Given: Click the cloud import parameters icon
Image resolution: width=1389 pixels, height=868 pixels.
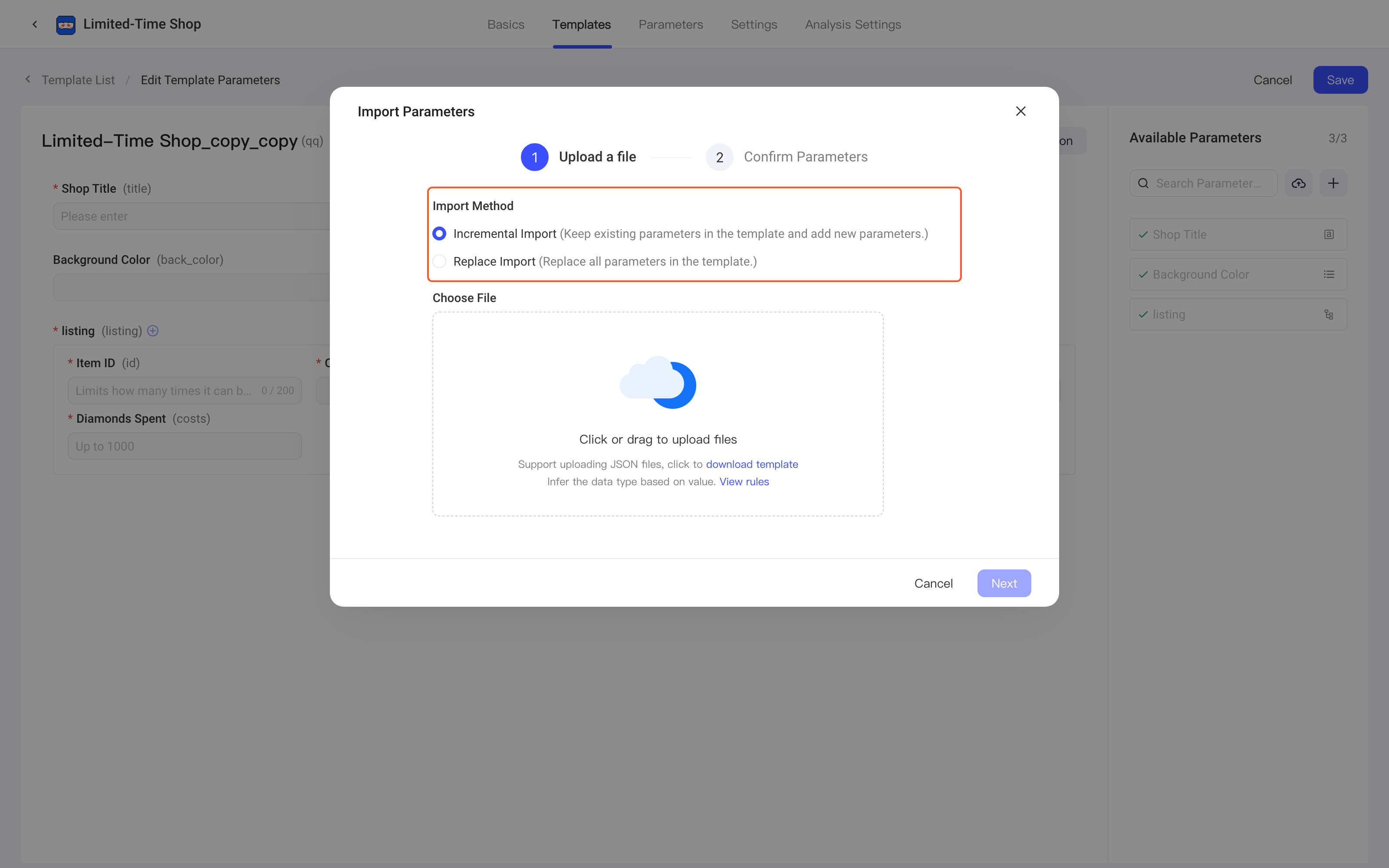Looking at the screenshot, I should (x=1298, y=183).
